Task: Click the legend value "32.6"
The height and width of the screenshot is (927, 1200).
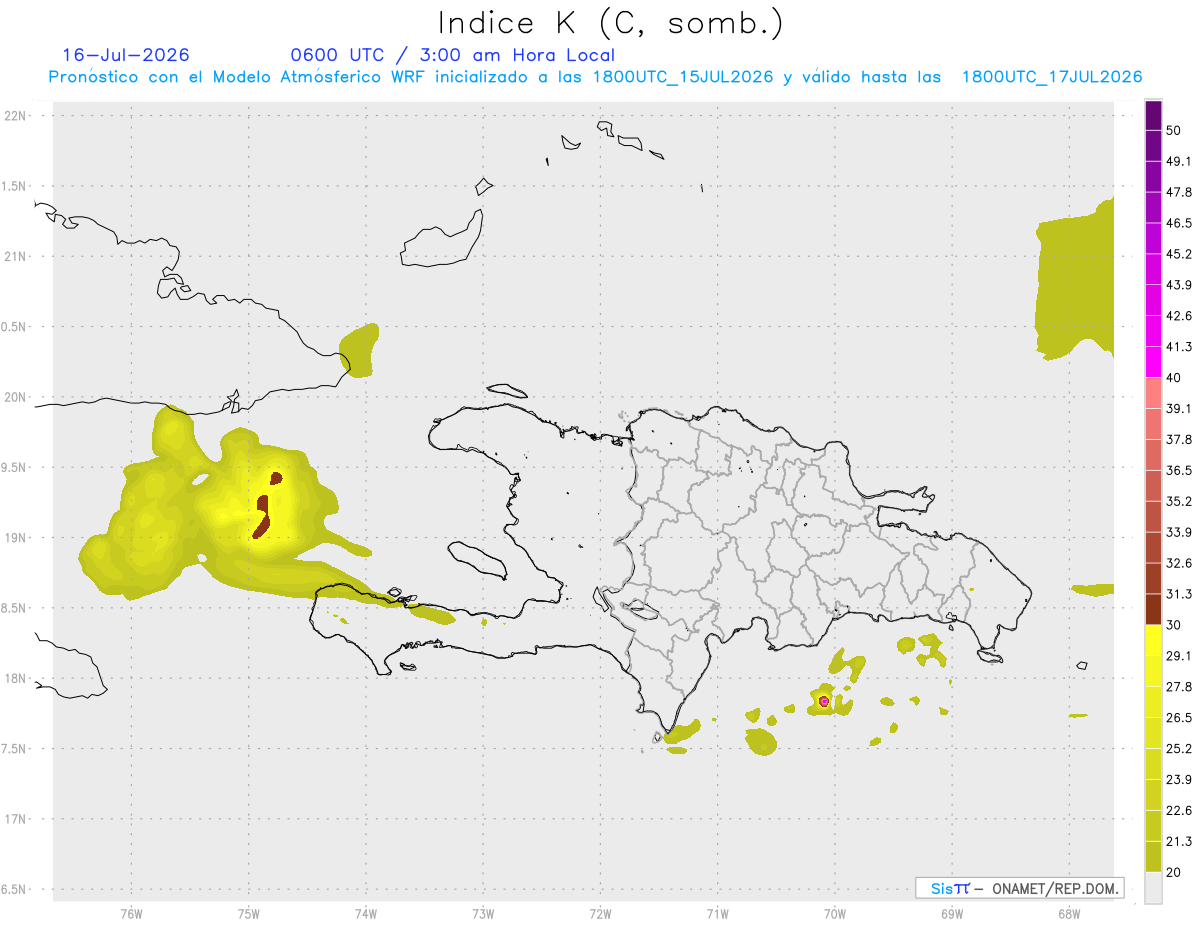Action: point(1178,563)
